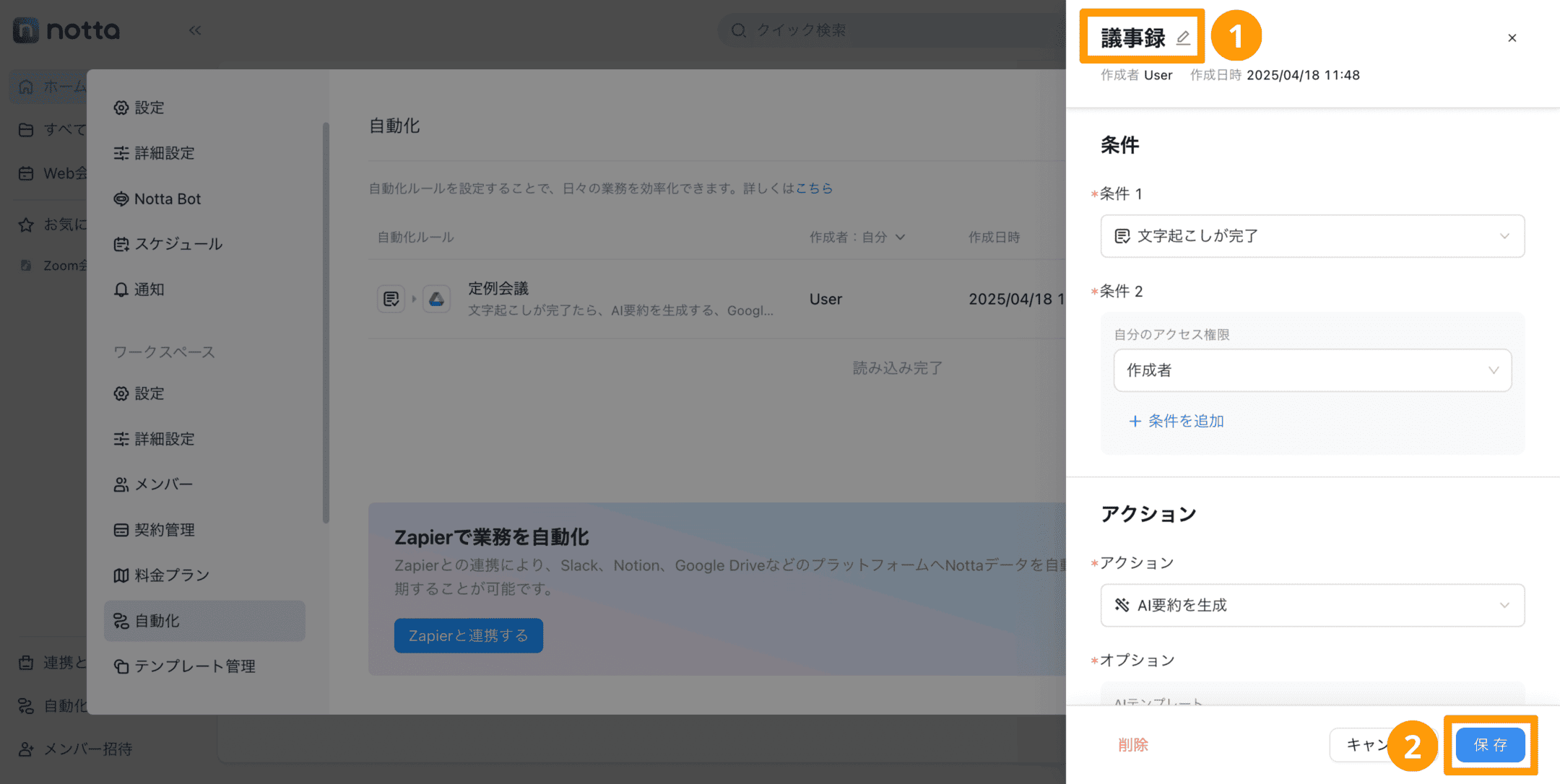Click the 契約管理 card icon
Screen dimensions: 1560x784
(121, 531)
